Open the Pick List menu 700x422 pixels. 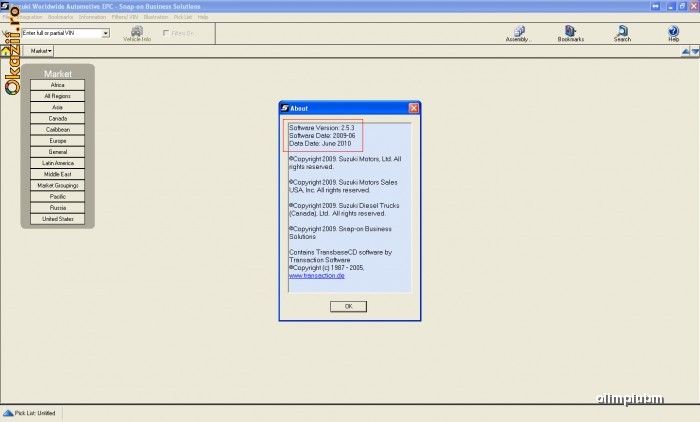pyautogui.click(x=183, y=17)
